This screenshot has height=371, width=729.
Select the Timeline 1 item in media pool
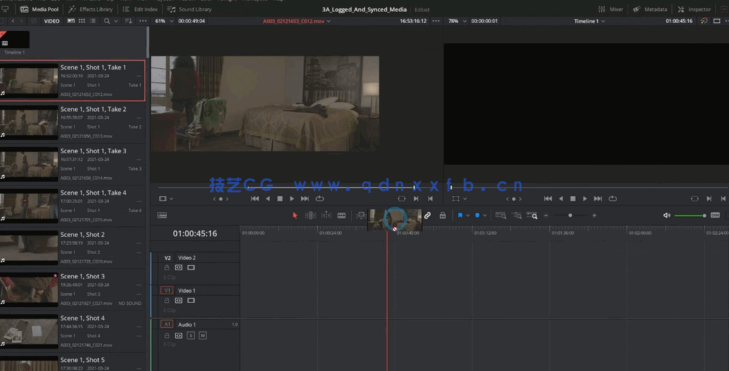(x=14, y=42)
